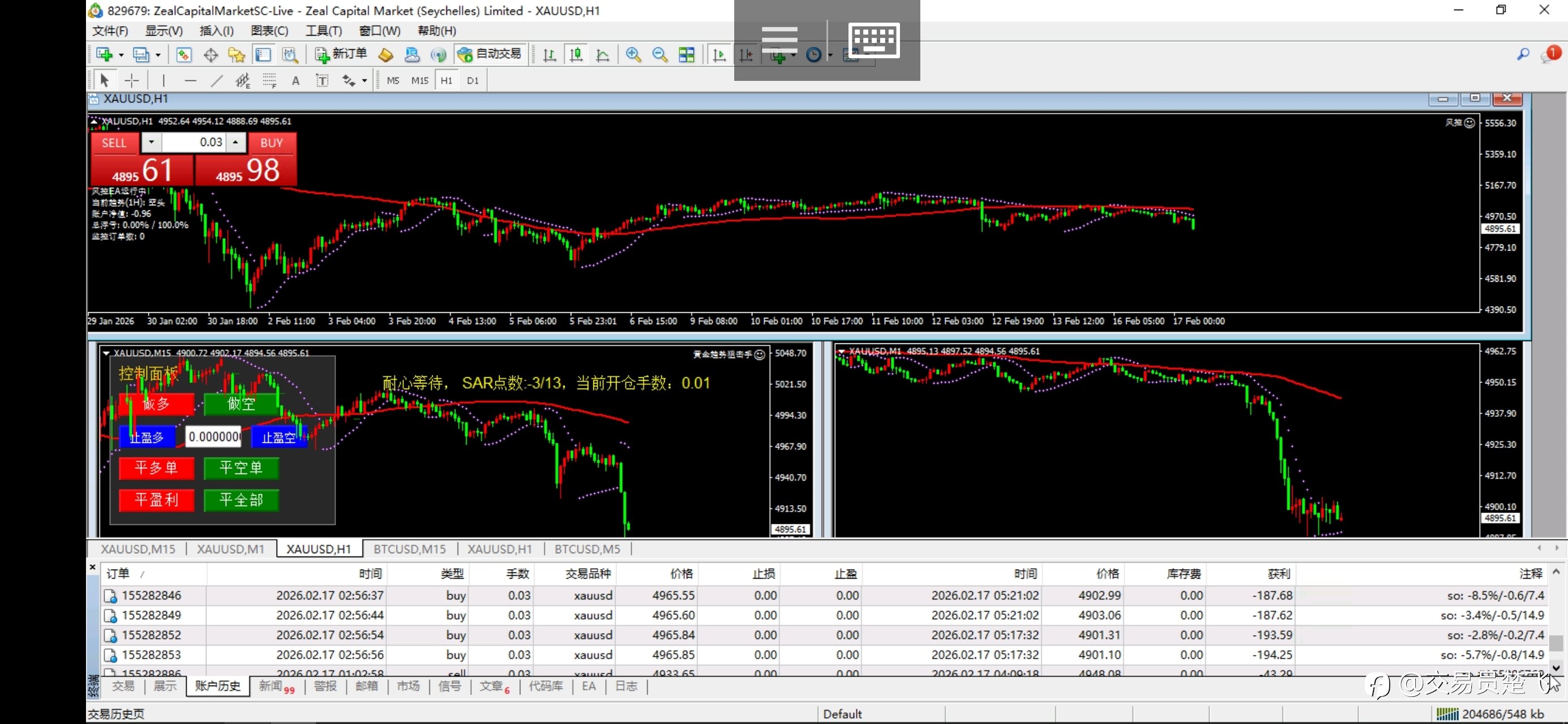Click the zoom in magnifier icon

633,55
